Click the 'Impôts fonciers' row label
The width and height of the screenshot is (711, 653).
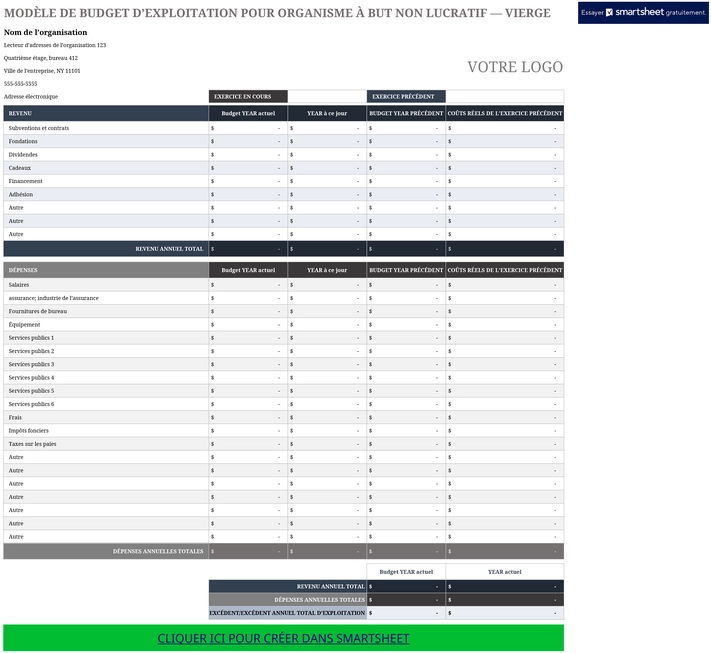pyautogui.click(x=29, y=430)
